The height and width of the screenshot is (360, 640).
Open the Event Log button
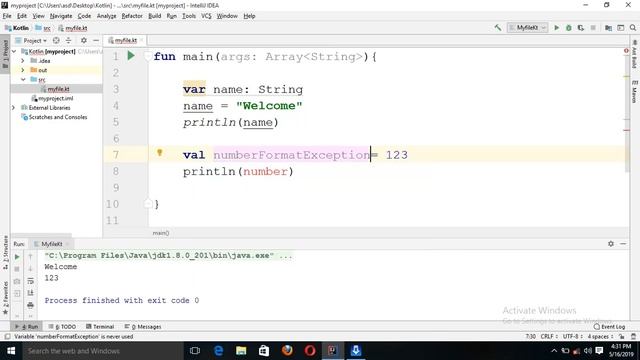point(609,327)
